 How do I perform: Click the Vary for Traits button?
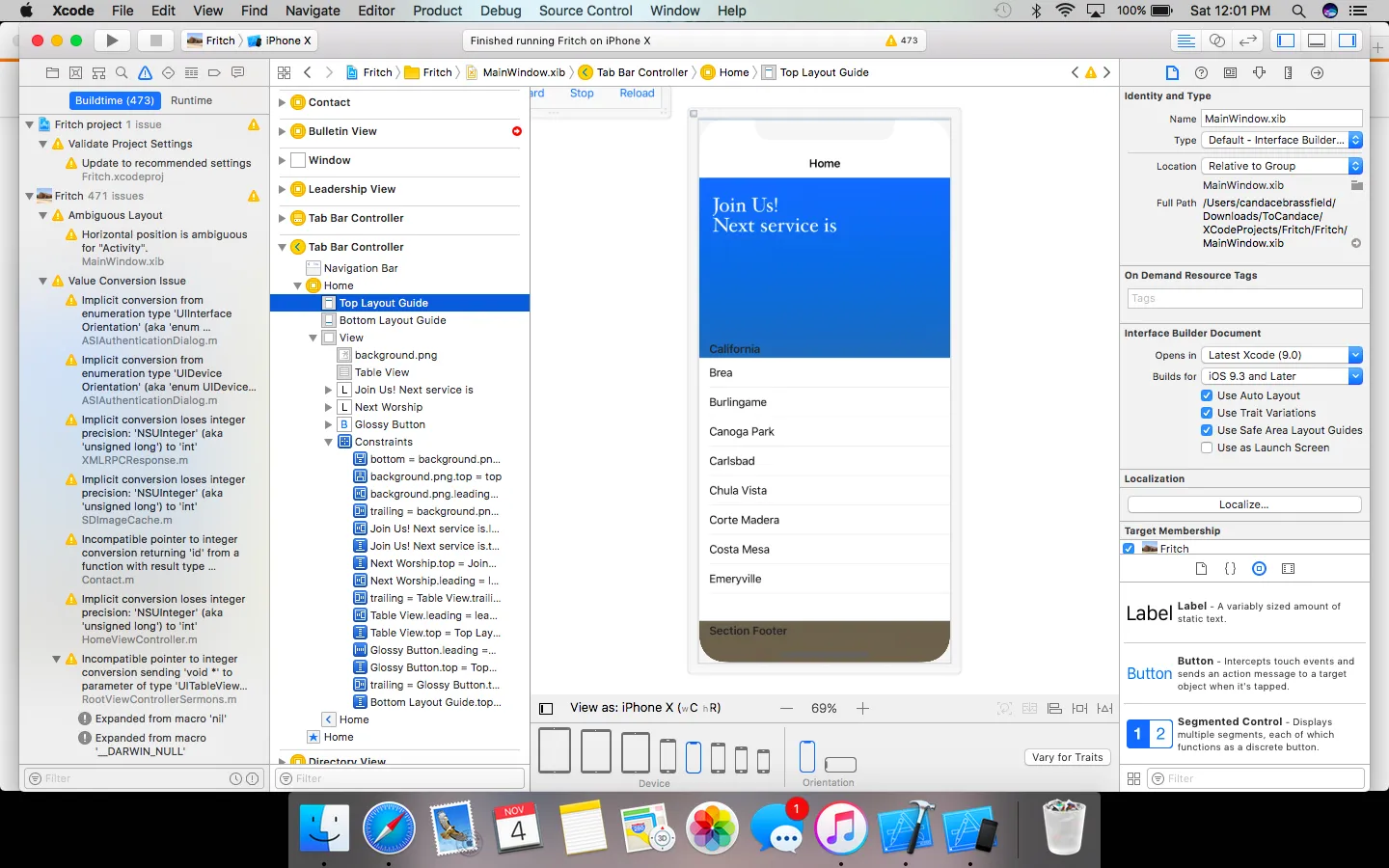coord(1067,757)
